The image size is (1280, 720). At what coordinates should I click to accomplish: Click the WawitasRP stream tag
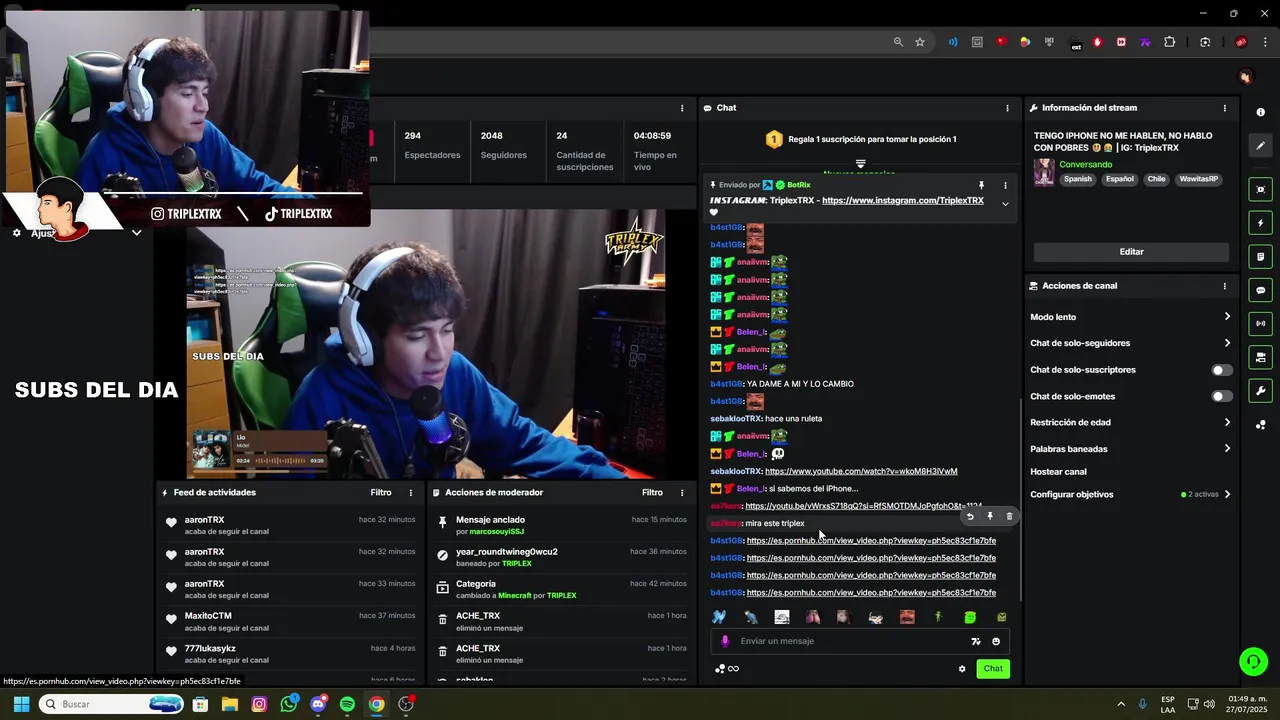1199,179
